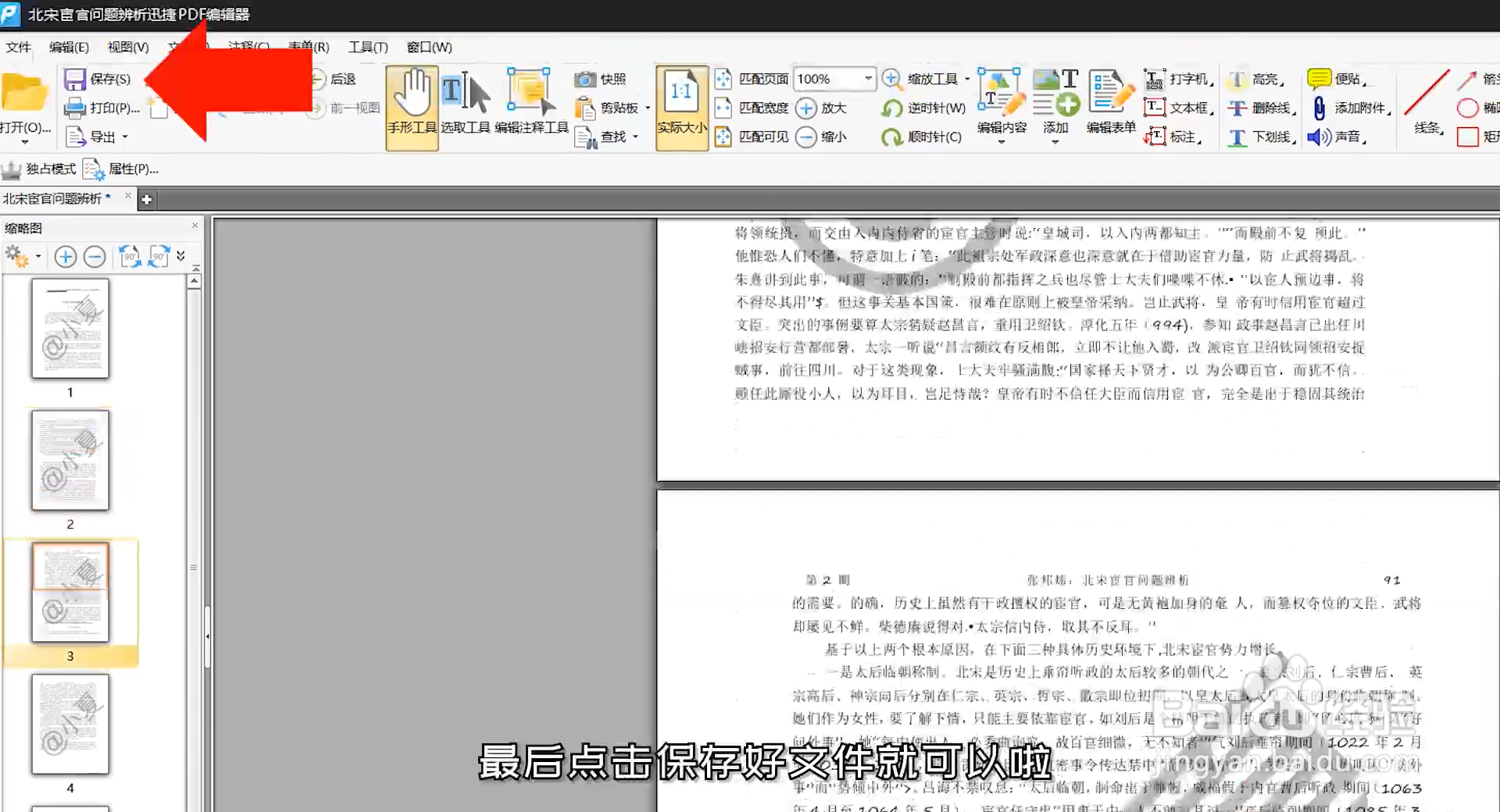Screen dimensions: 1500x812
Task: Click the 后退 back button
Action: pyautogui.click(x=334, y=79)
